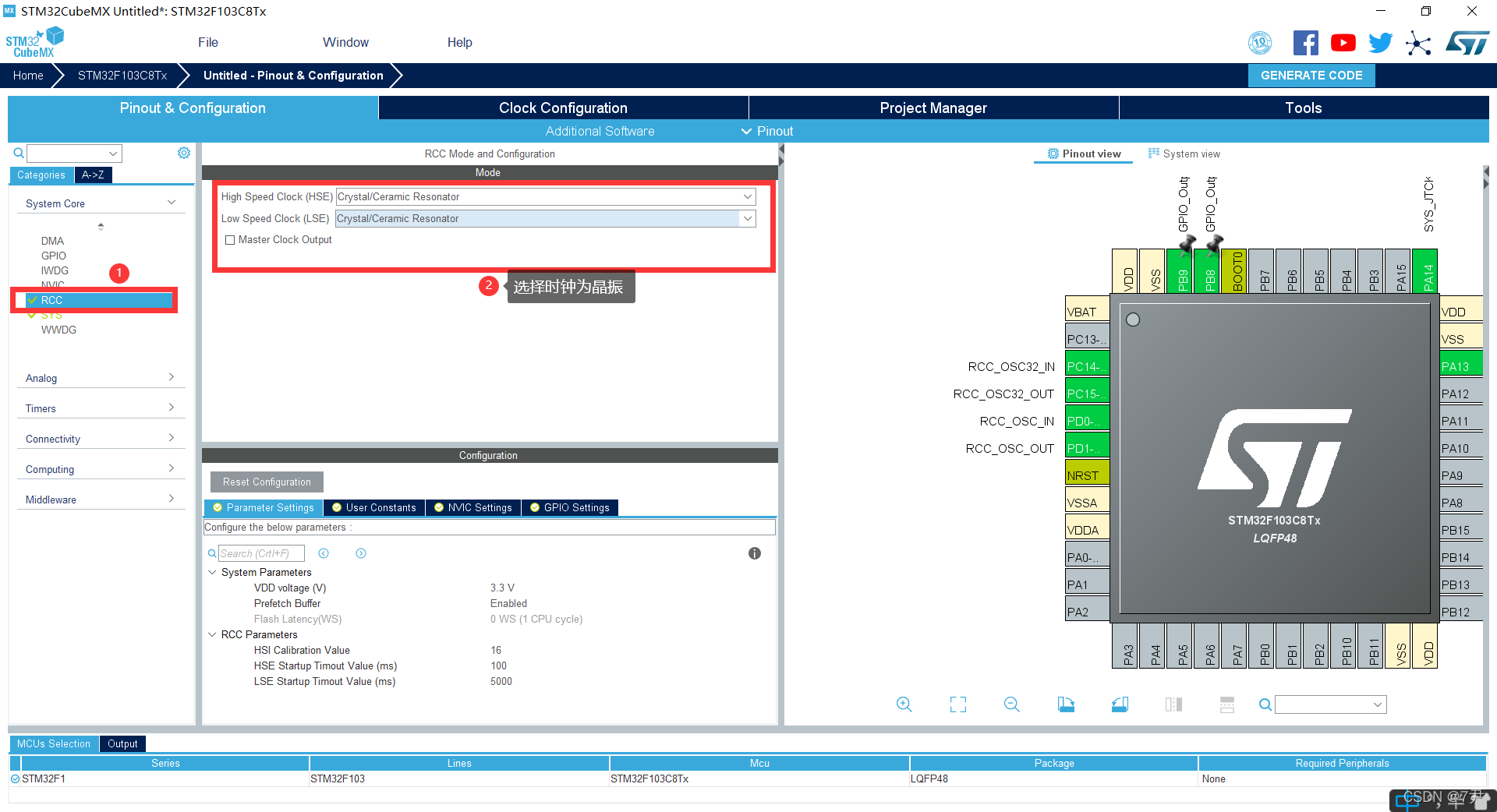Open the User Constants tab
This screenshot has width=1497, height=812.
click(374, 507)
